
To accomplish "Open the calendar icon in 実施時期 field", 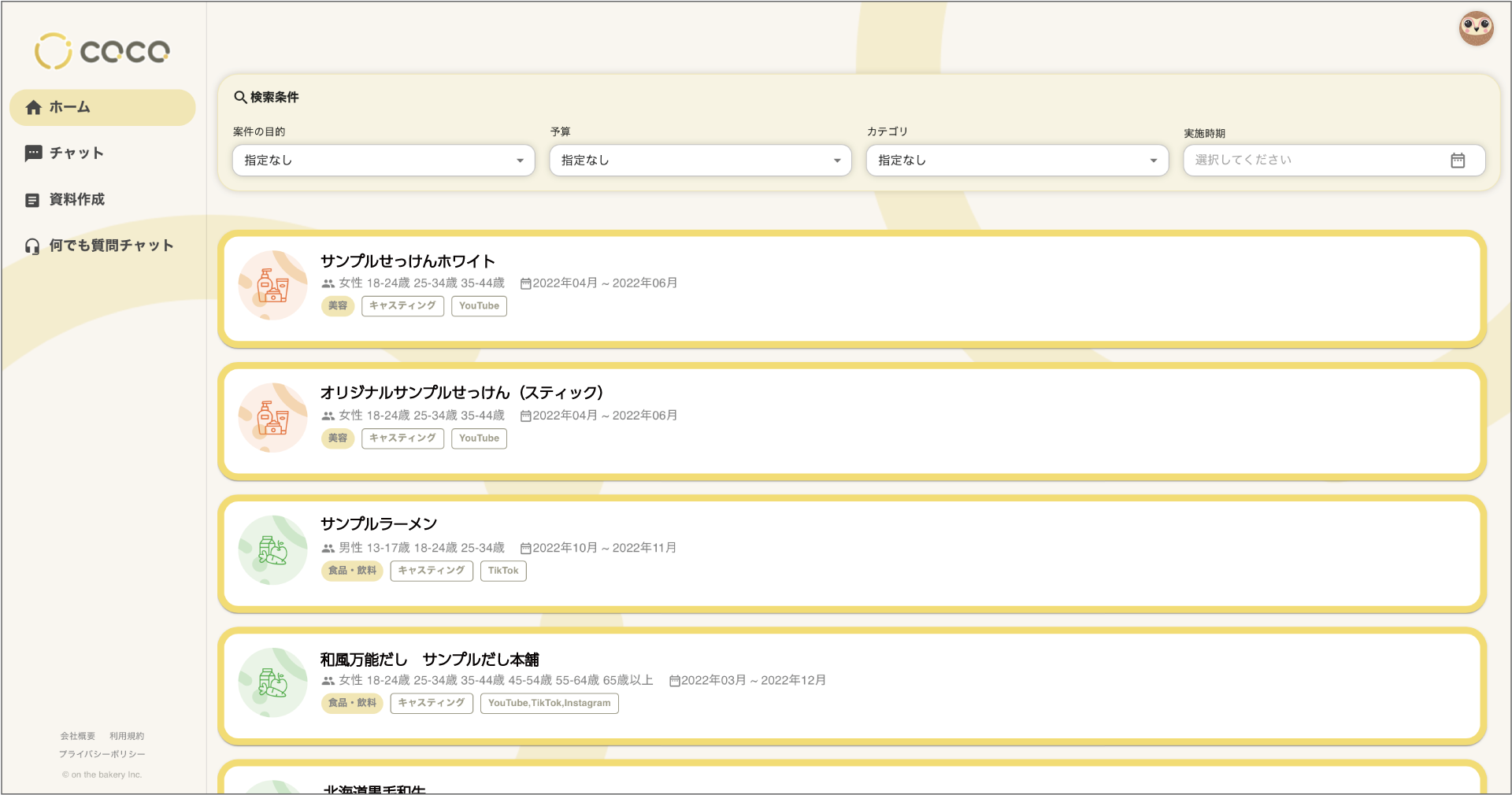I will pyautogui.click(x=1458, y=160).
